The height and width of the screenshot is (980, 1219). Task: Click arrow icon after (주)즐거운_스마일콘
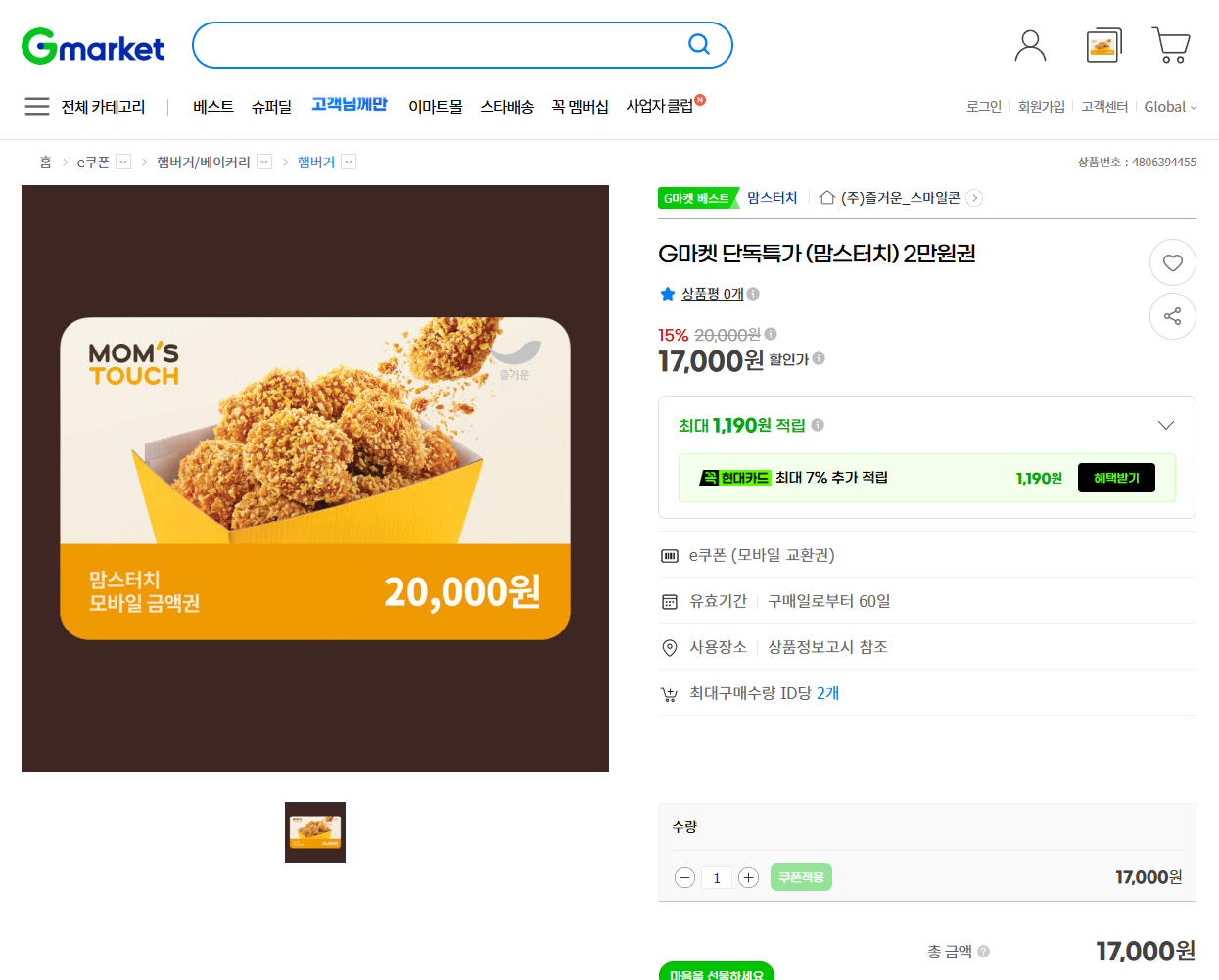tap(974, 198)
